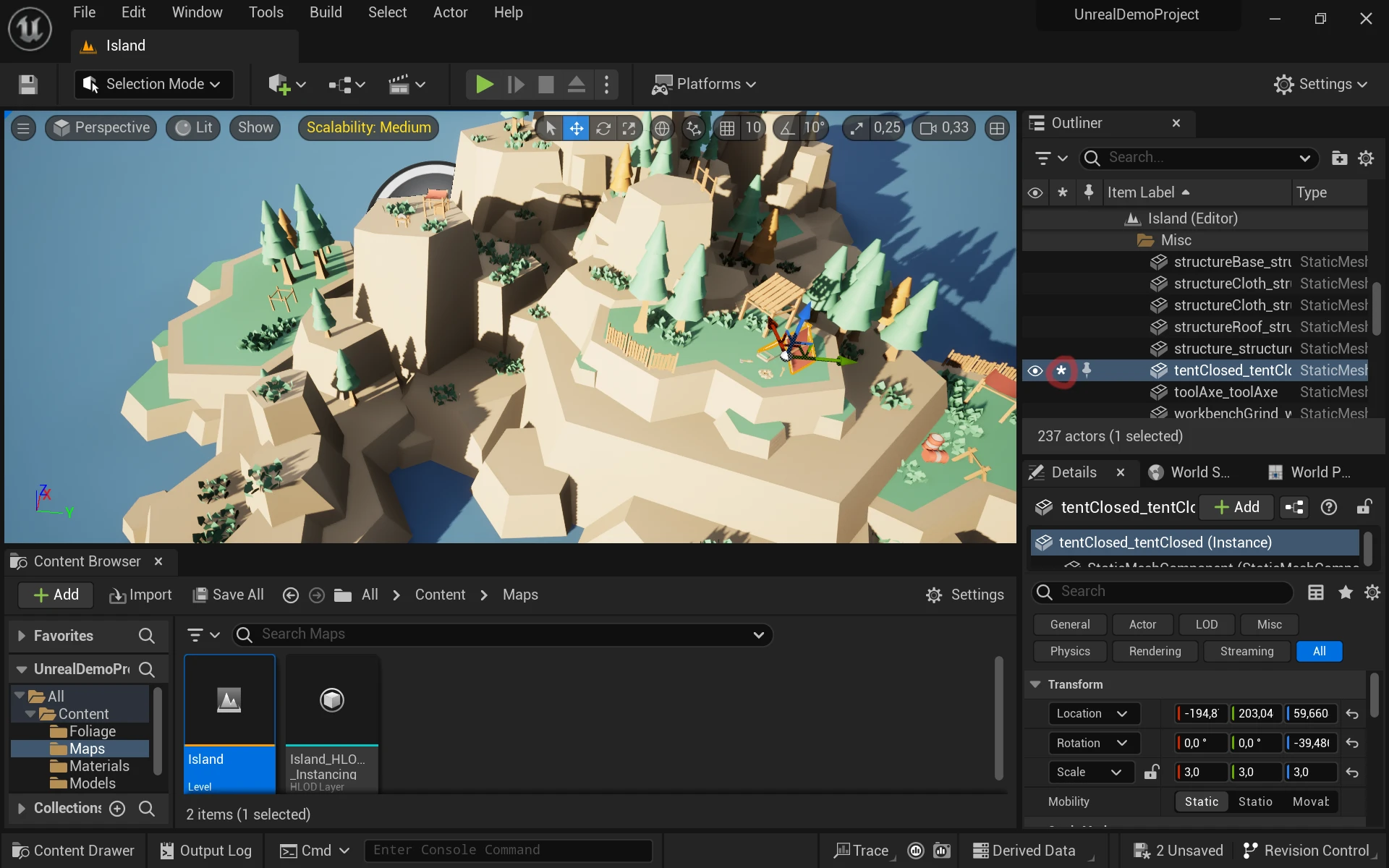
Task: Create a new folder in the Outliner
Action: 1339,158
